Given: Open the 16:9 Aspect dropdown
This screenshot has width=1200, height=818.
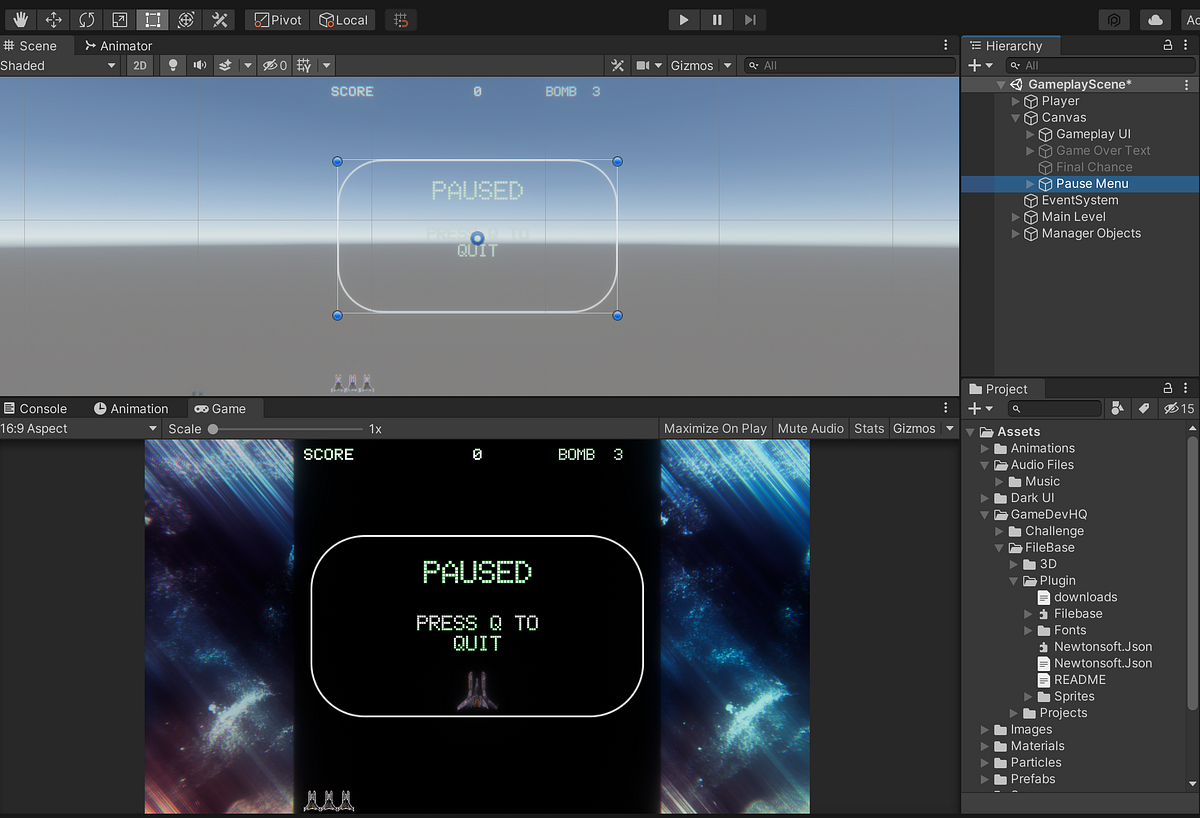Looking at the screenshot, I should 79,428.
